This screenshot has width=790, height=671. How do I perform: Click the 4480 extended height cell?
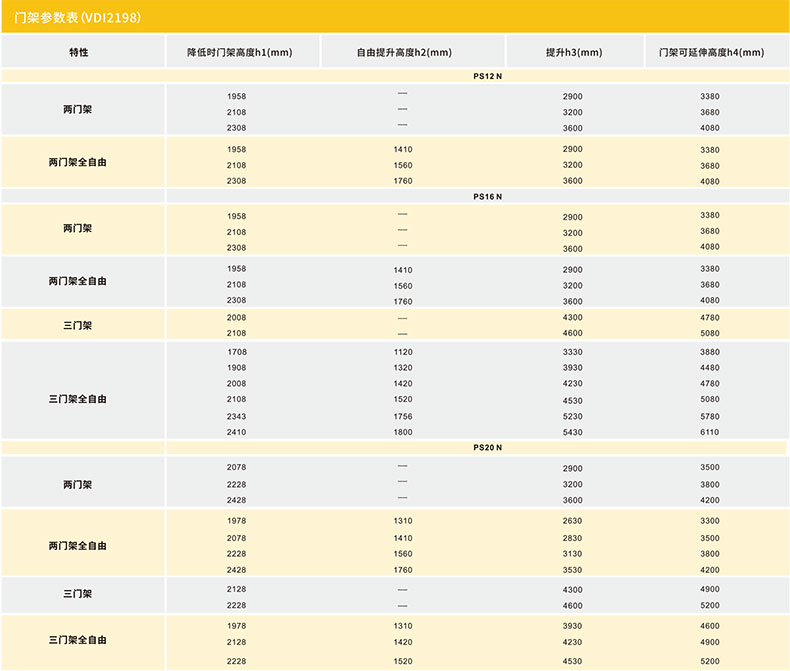point(710,368)
